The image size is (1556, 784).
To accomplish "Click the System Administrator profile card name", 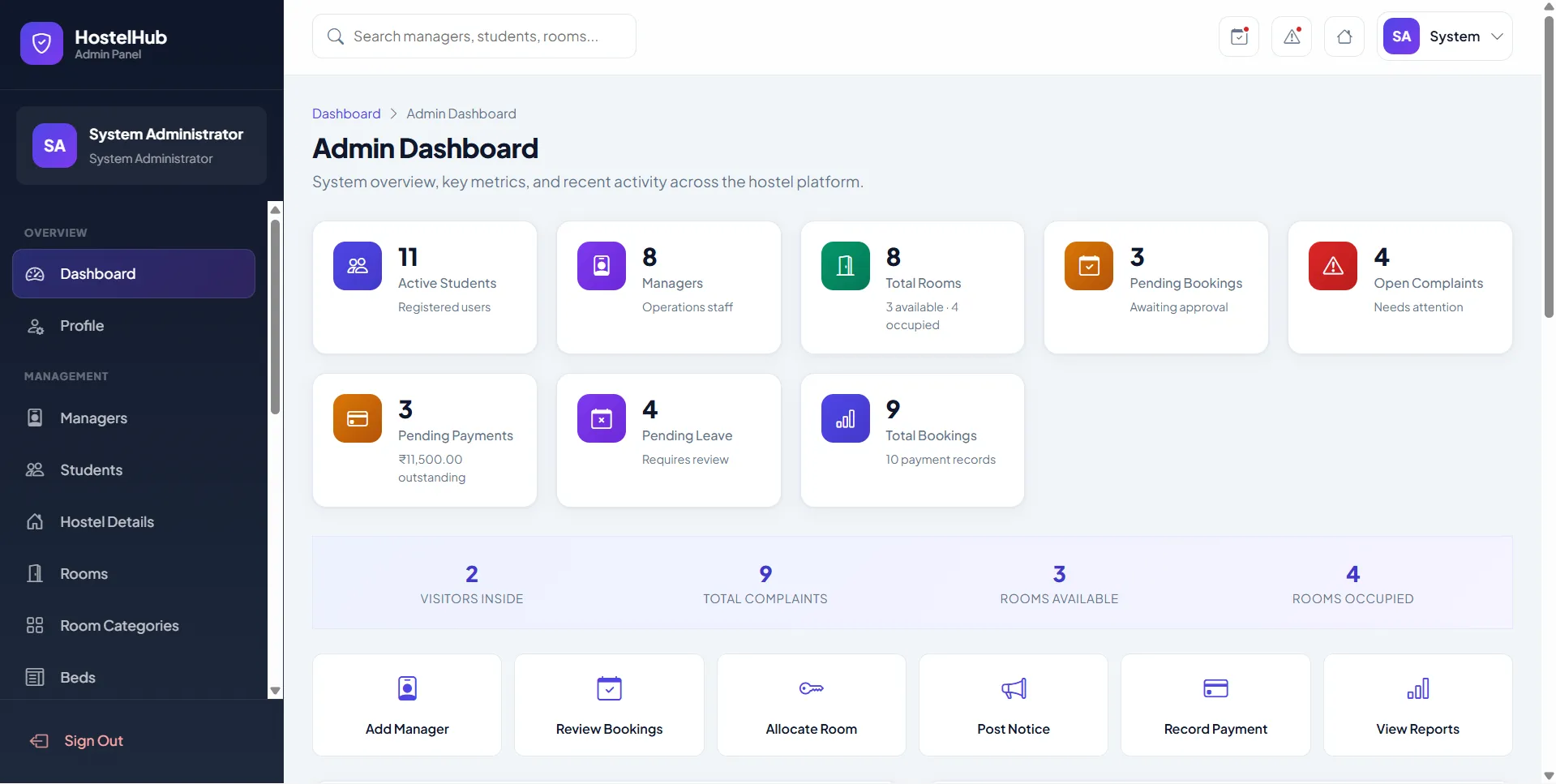I will click(166, 135).
